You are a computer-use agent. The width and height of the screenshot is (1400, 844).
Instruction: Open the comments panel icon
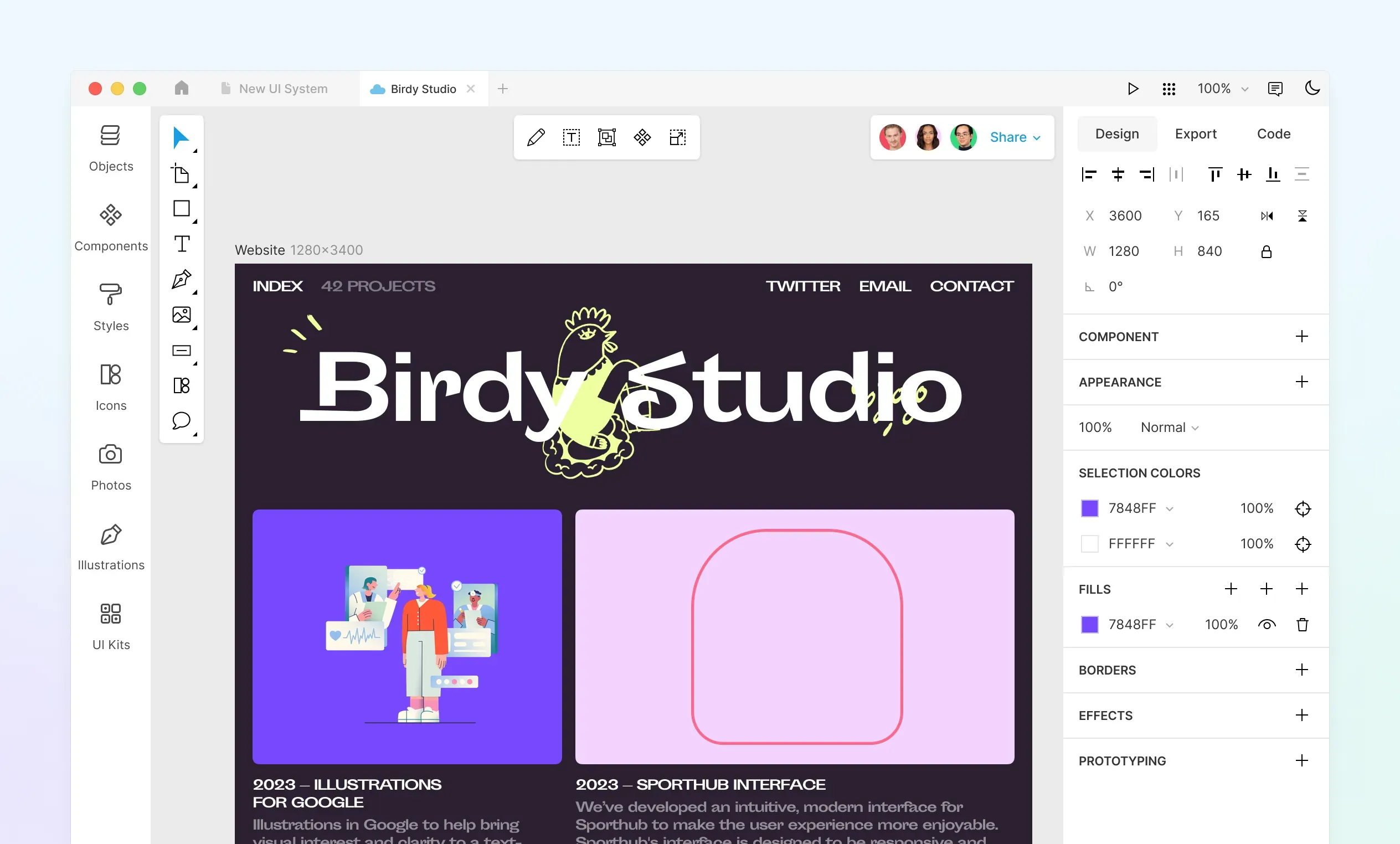click(x=1274, y=89)
